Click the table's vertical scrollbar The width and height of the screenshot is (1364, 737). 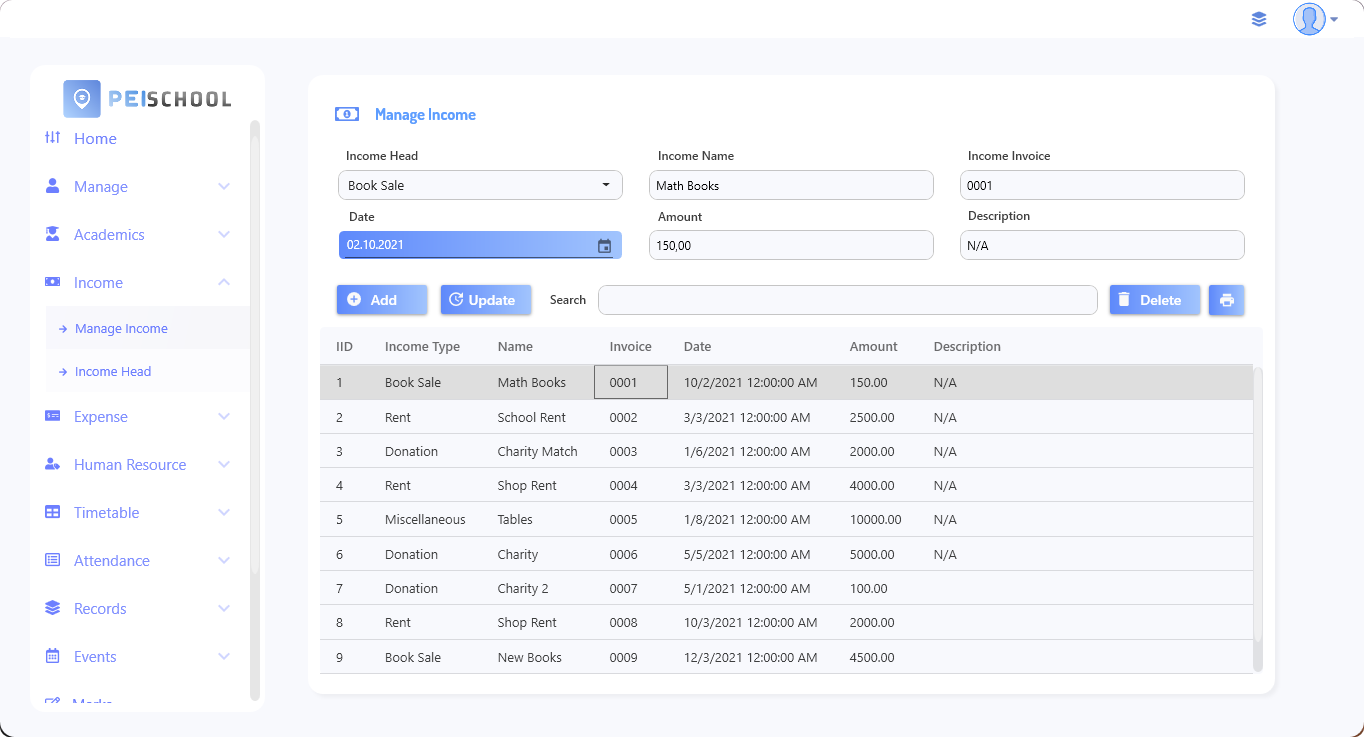click(x=1257, y=519)
